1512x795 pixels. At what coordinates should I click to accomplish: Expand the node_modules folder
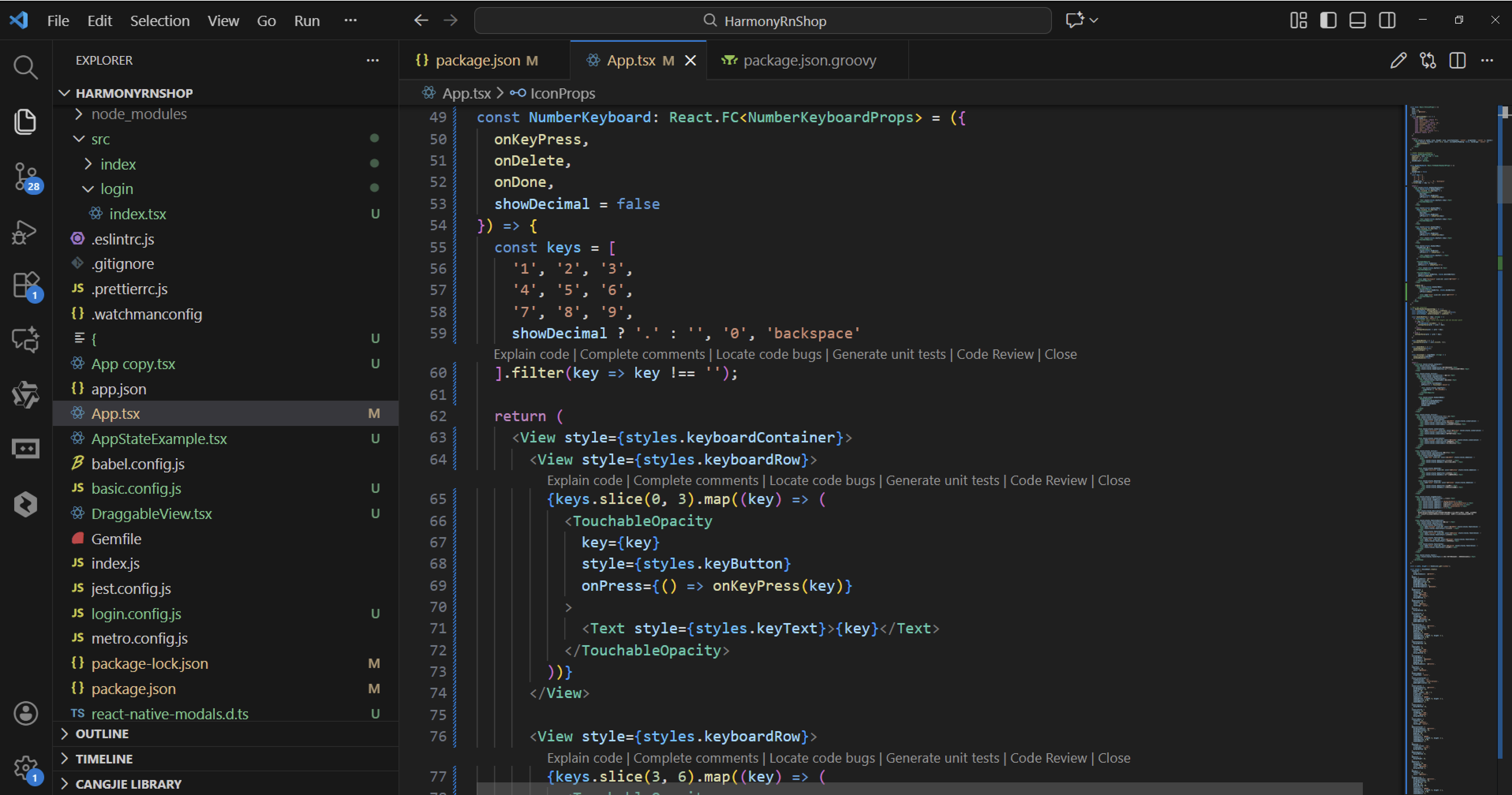tap(138, 114)
